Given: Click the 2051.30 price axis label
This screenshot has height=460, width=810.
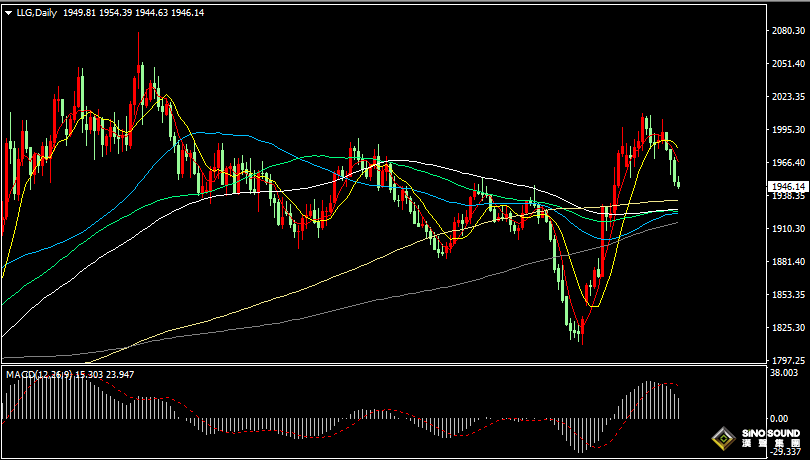Looking at the screenshot, I should (x=788, y=64).
